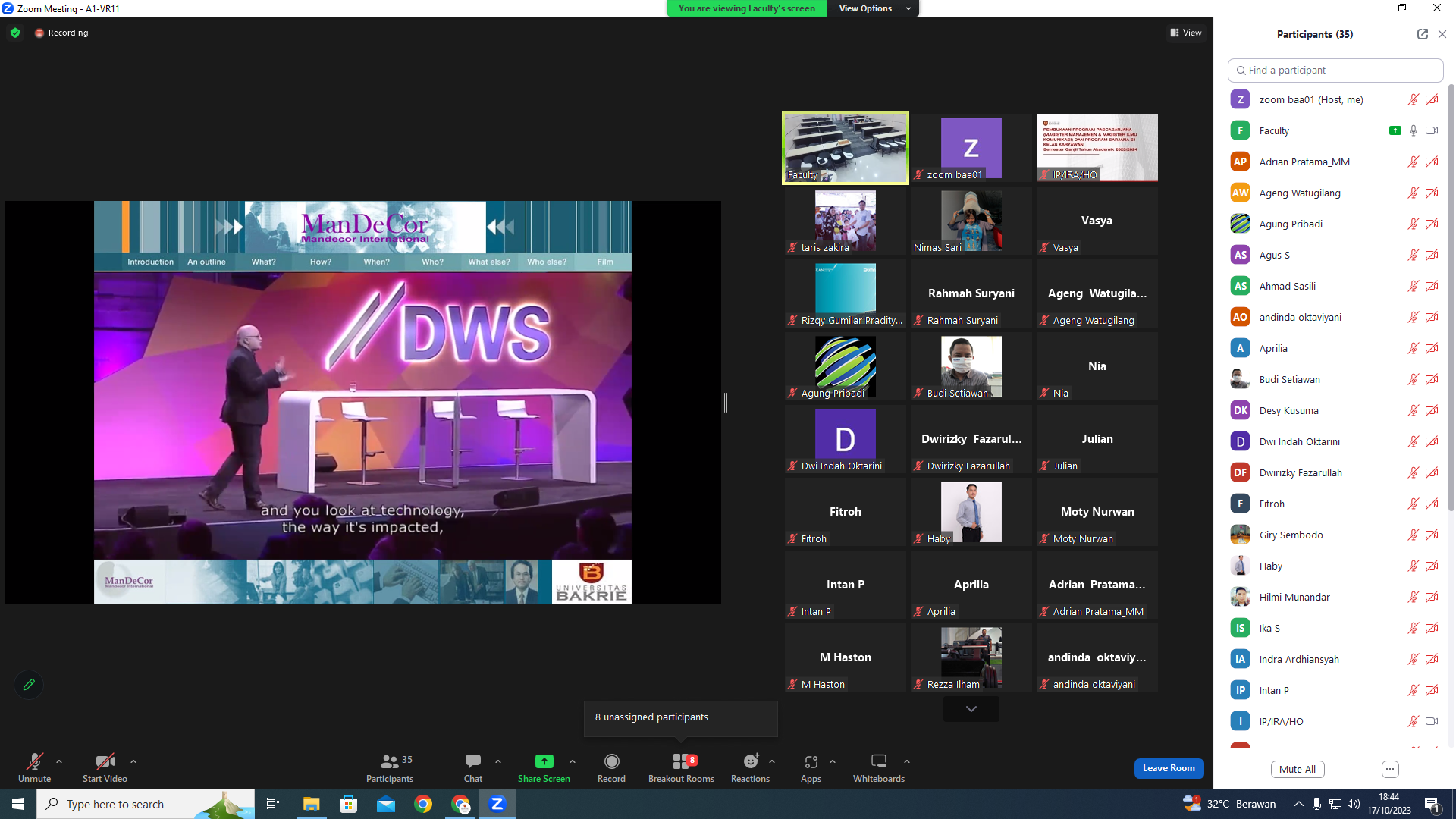Click the slide's backward double-arrow button
1456x819 pixels.
pos(500,226)
